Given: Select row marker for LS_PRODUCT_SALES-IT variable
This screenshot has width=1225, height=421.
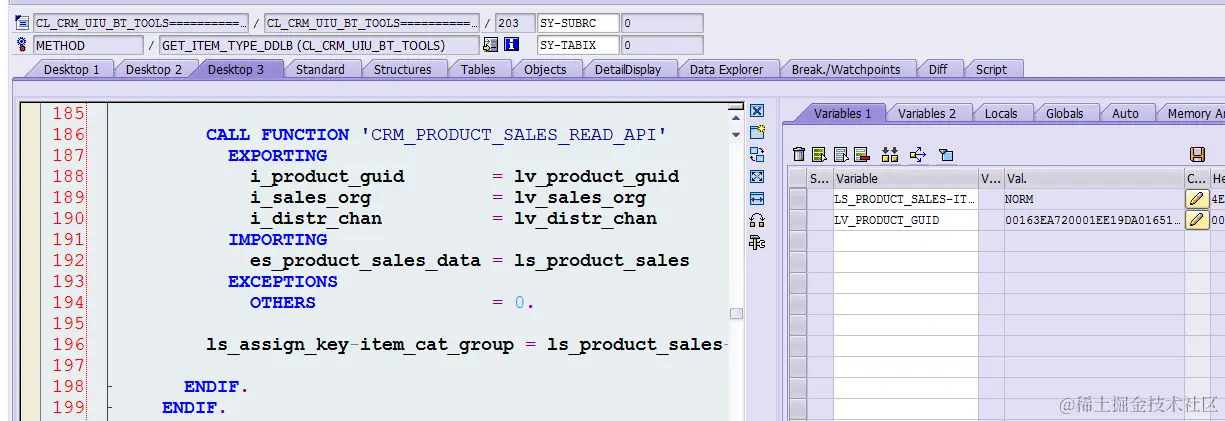Looking at the screenshot, I should (797, 199).
